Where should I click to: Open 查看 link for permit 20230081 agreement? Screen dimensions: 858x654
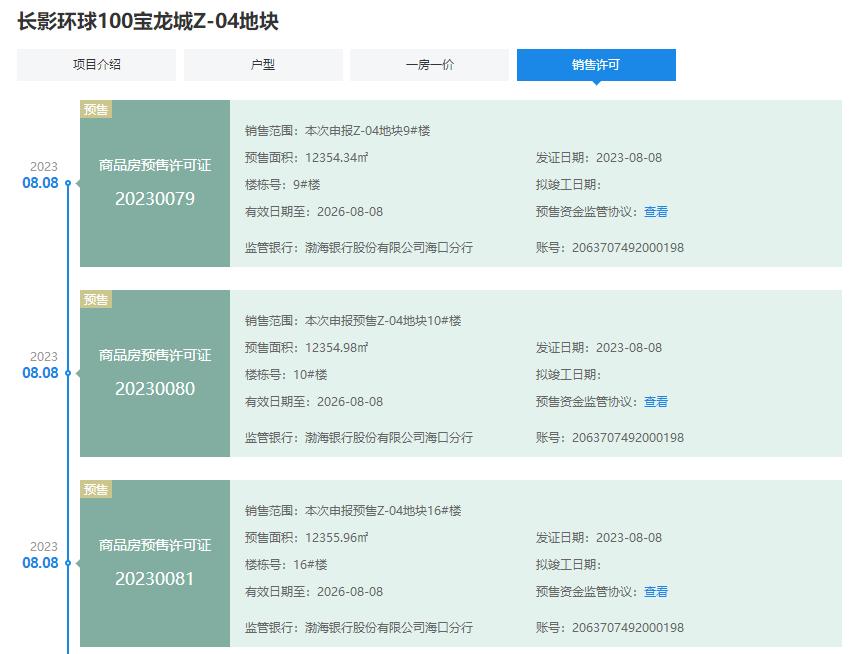pos(655,591)
